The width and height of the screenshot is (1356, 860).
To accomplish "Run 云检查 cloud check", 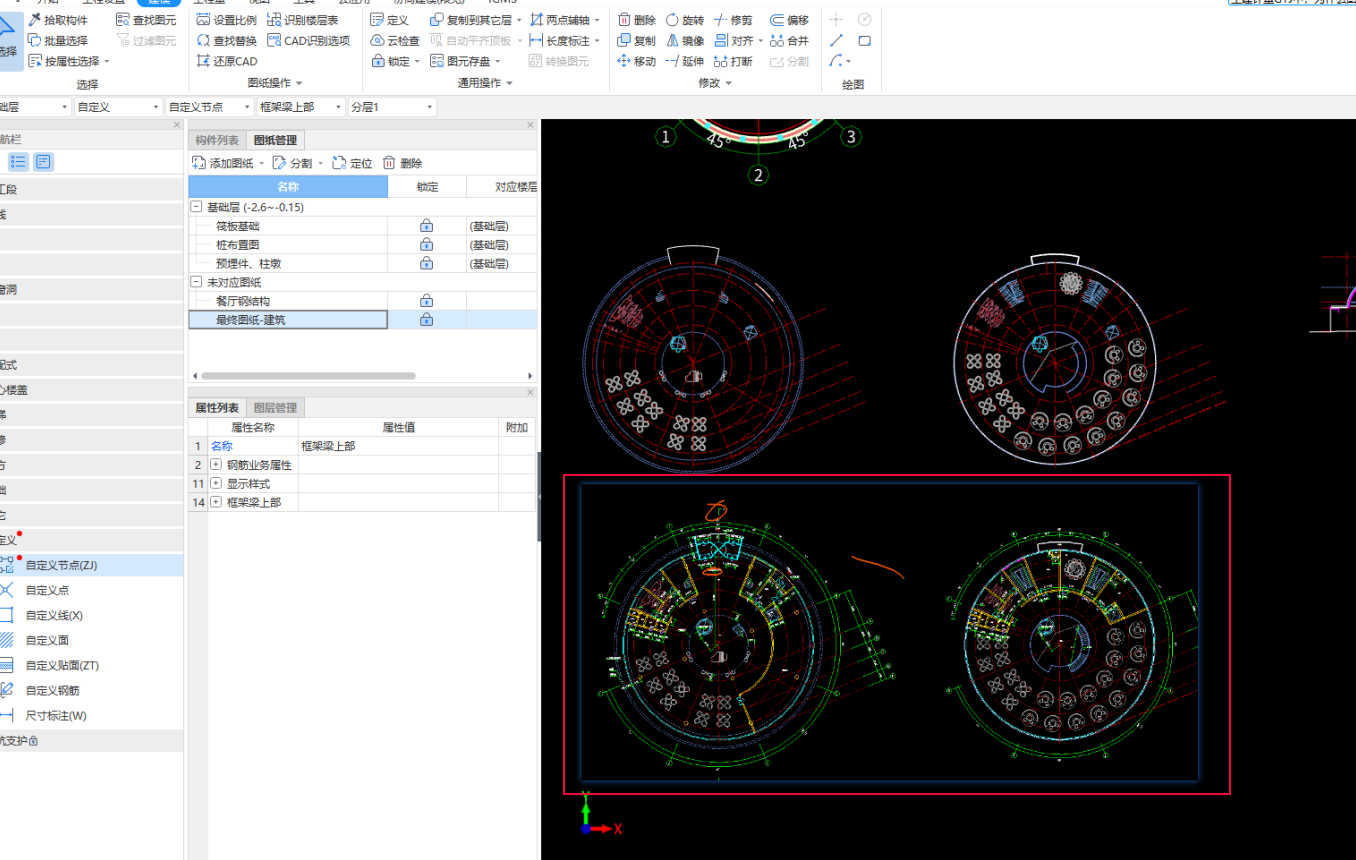I will click(395, 41).
